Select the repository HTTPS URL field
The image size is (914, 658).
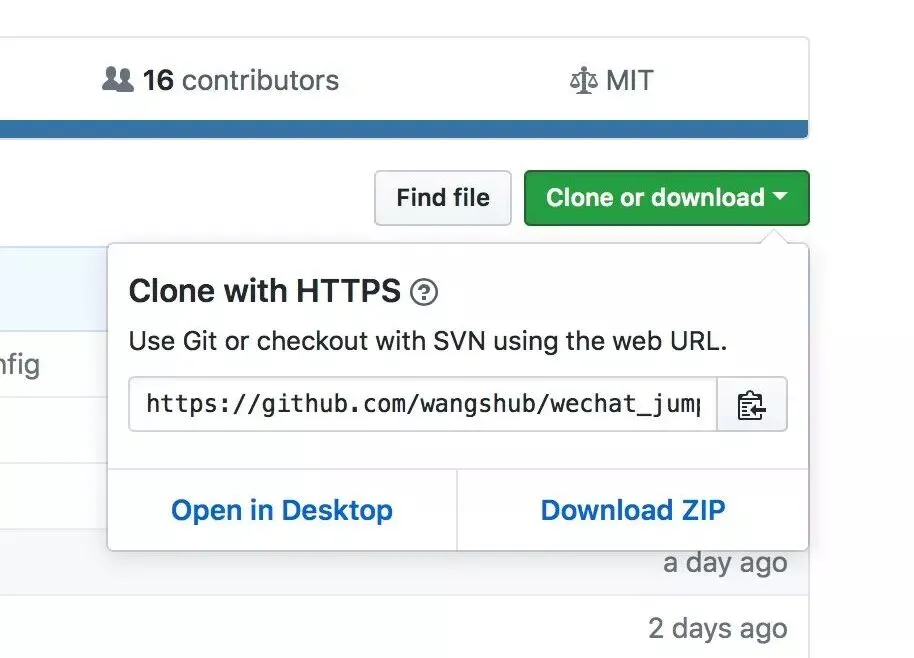pyautogui.click(x=422, y=404)
